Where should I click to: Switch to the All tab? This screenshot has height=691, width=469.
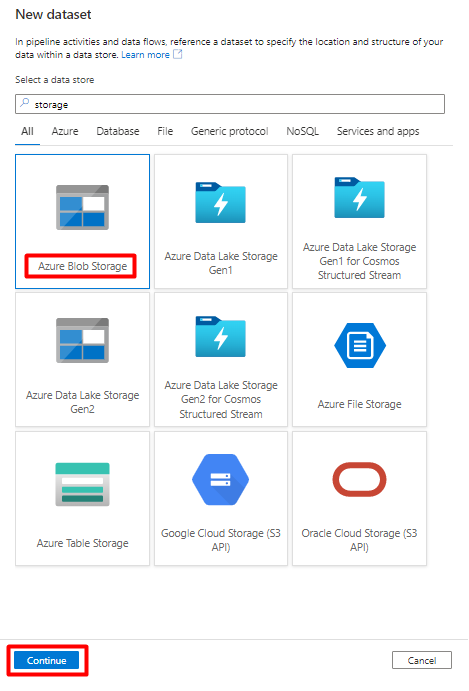(27, 131)
